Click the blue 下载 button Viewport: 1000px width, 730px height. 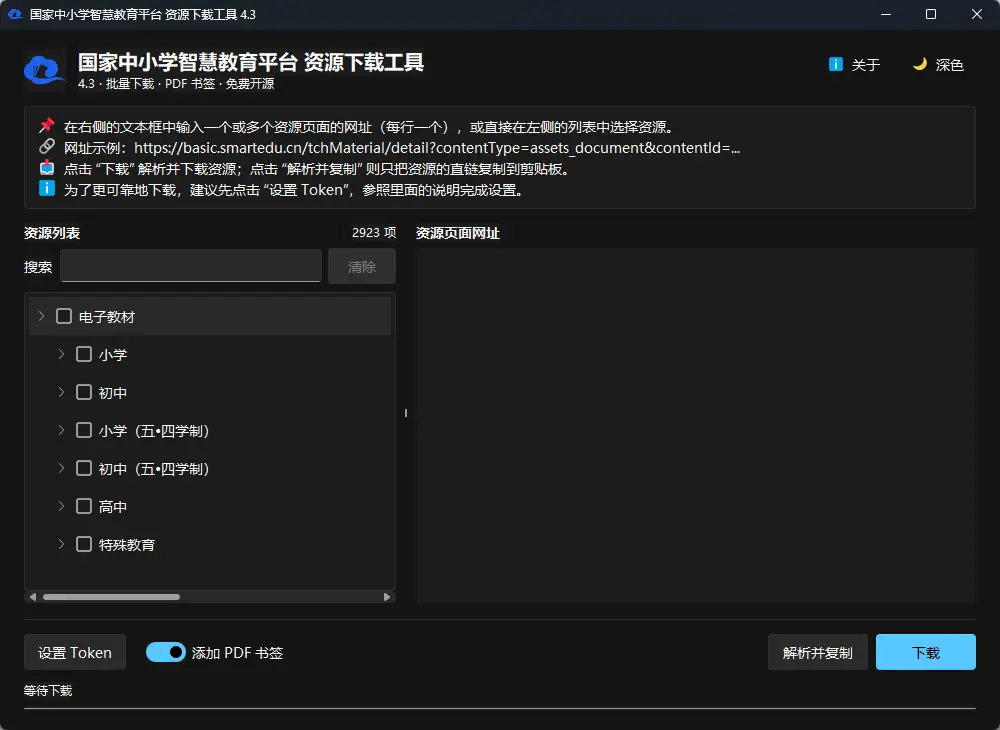pos(925,652)
